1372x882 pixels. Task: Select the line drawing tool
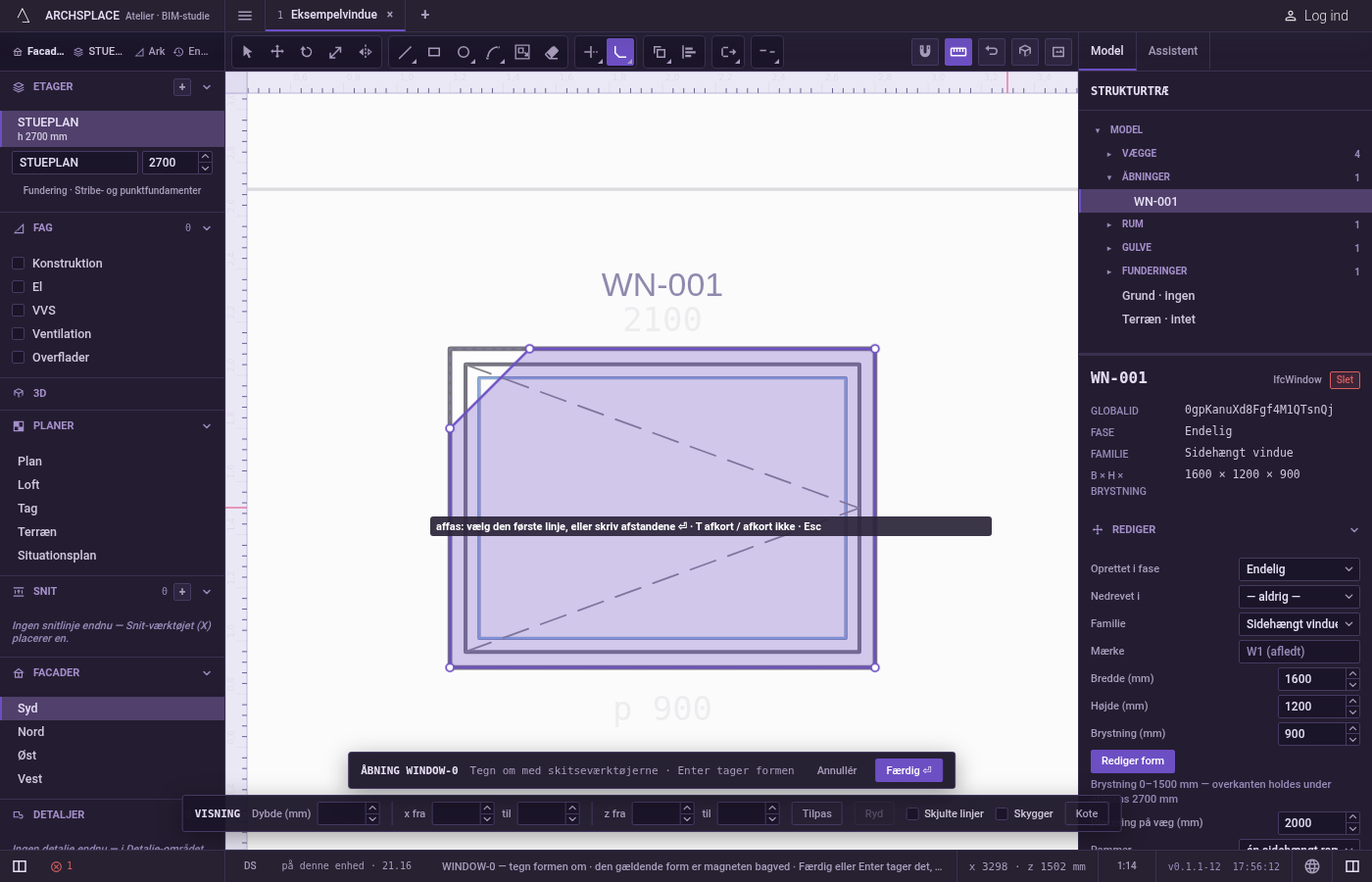point(405,52)
